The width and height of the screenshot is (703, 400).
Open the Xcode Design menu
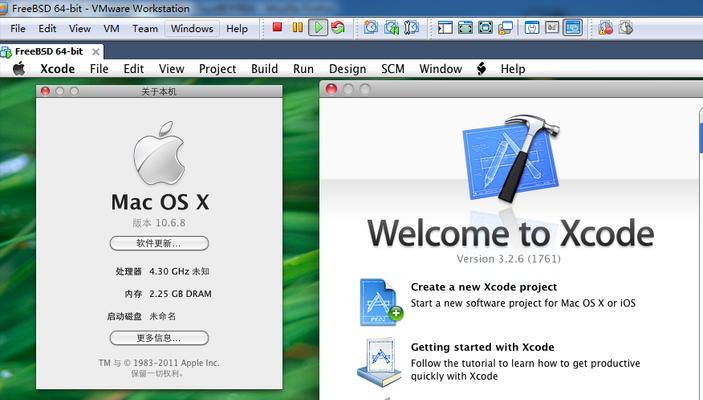point(347,69)
